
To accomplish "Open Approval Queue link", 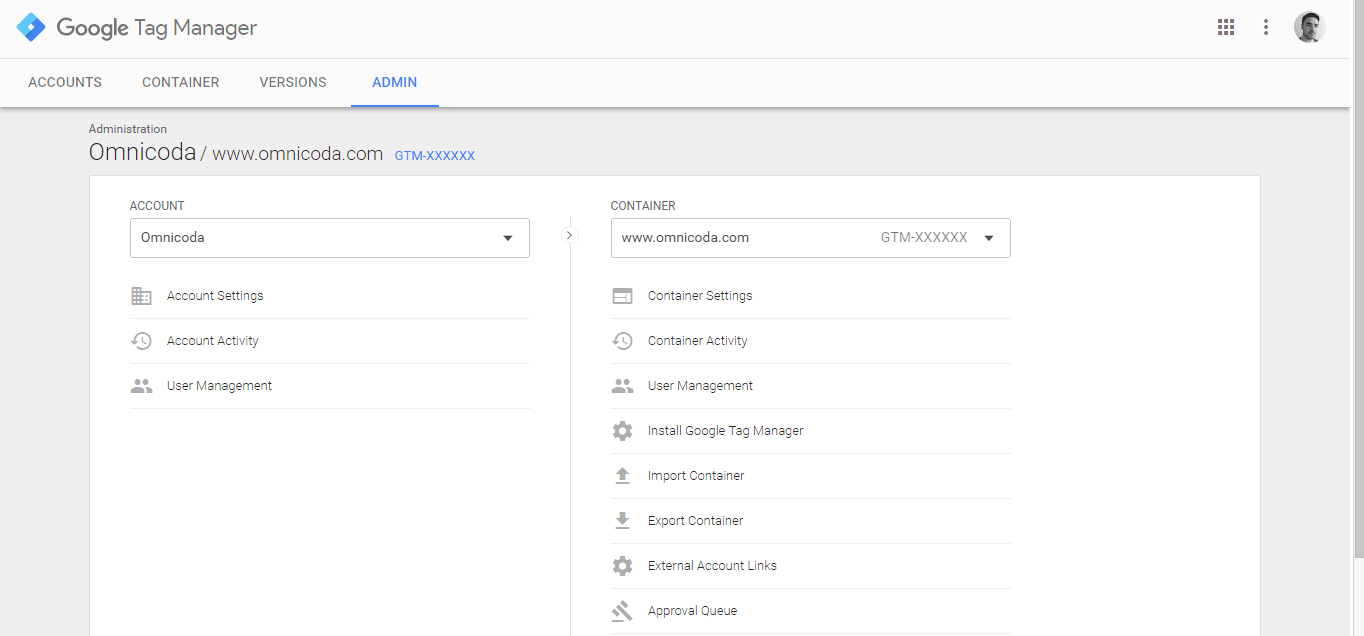I will click(692, 611).
